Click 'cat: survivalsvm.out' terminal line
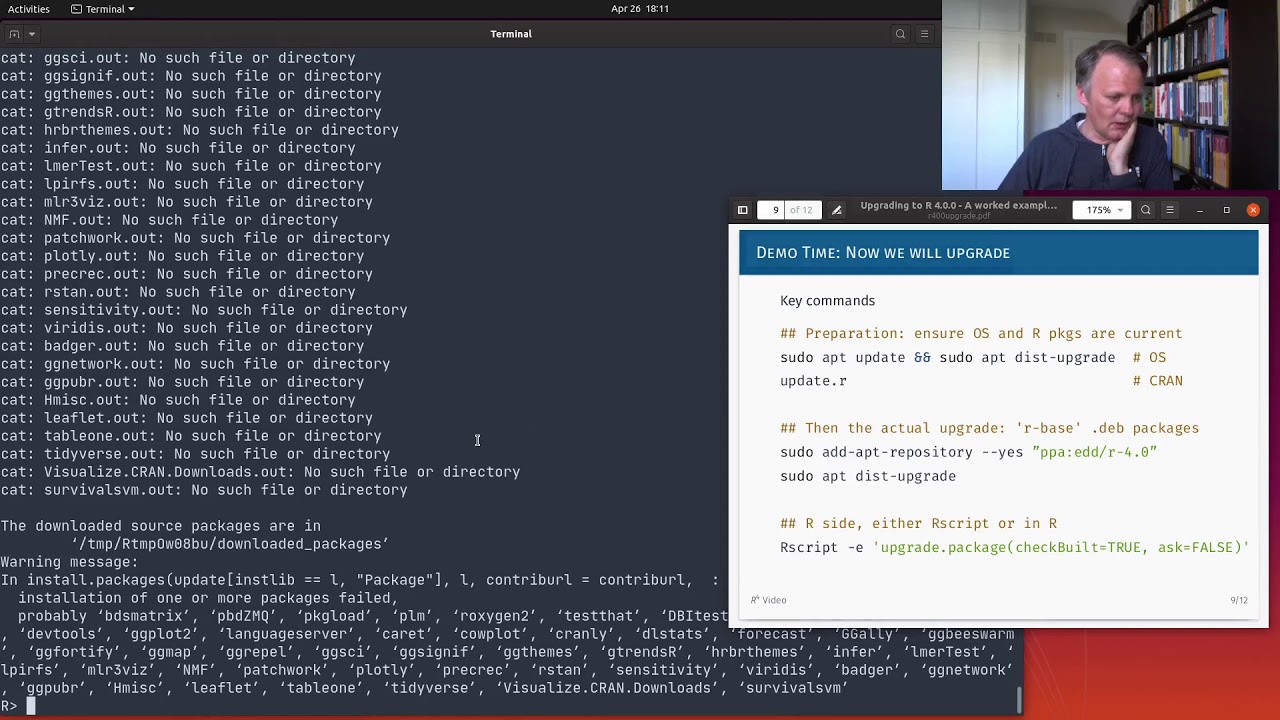Image resolution: width=1280 pixels, height=720 pixels. pos(204,490)
